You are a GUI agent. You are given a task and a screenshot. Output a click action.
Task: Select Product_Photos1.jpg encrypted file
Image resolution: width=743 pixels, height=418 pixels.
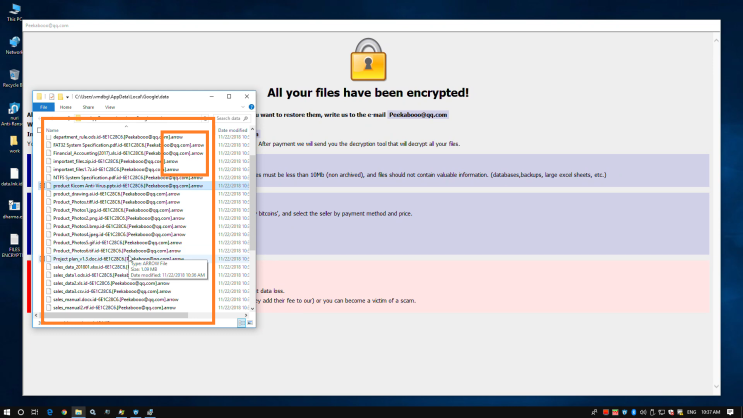pos(118,210)
